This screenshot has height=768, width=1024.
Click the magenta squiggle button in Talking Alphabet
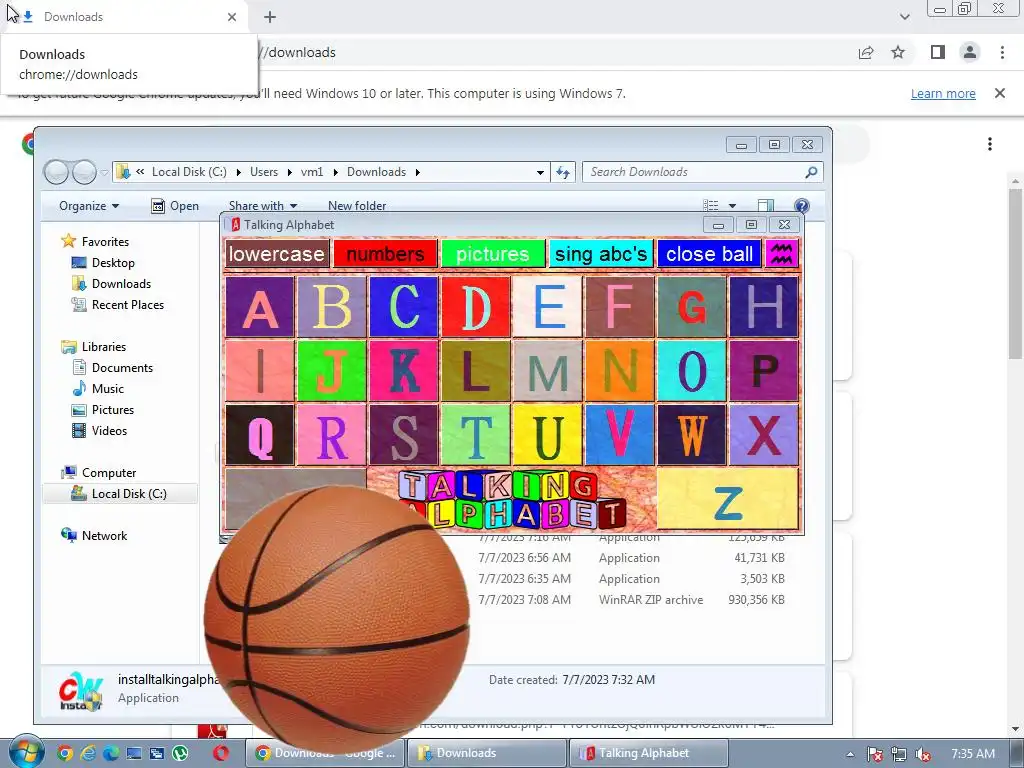(782, 253)
